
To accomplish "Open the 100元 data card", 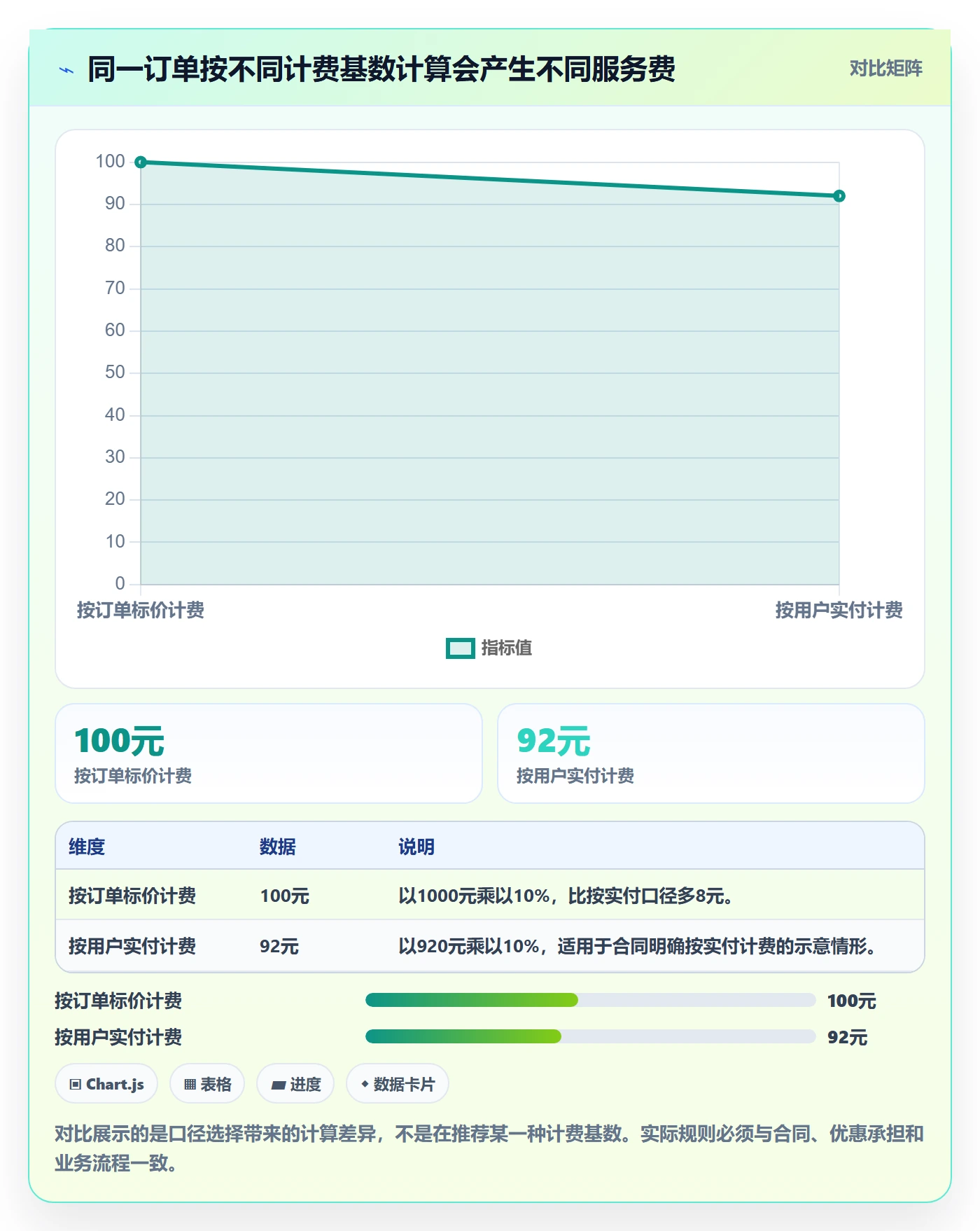I will [x=269, y=753].
